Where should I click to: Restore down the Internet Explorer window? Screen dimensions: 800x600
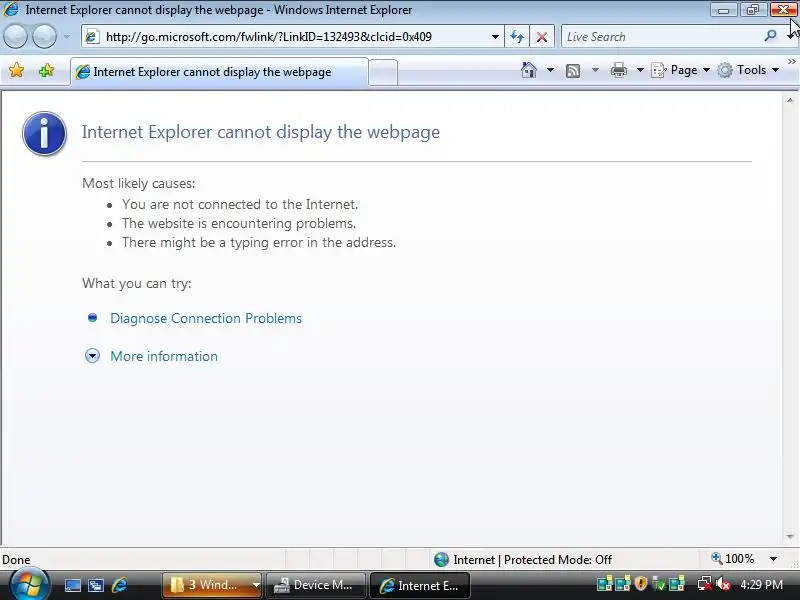coord(753,10)
